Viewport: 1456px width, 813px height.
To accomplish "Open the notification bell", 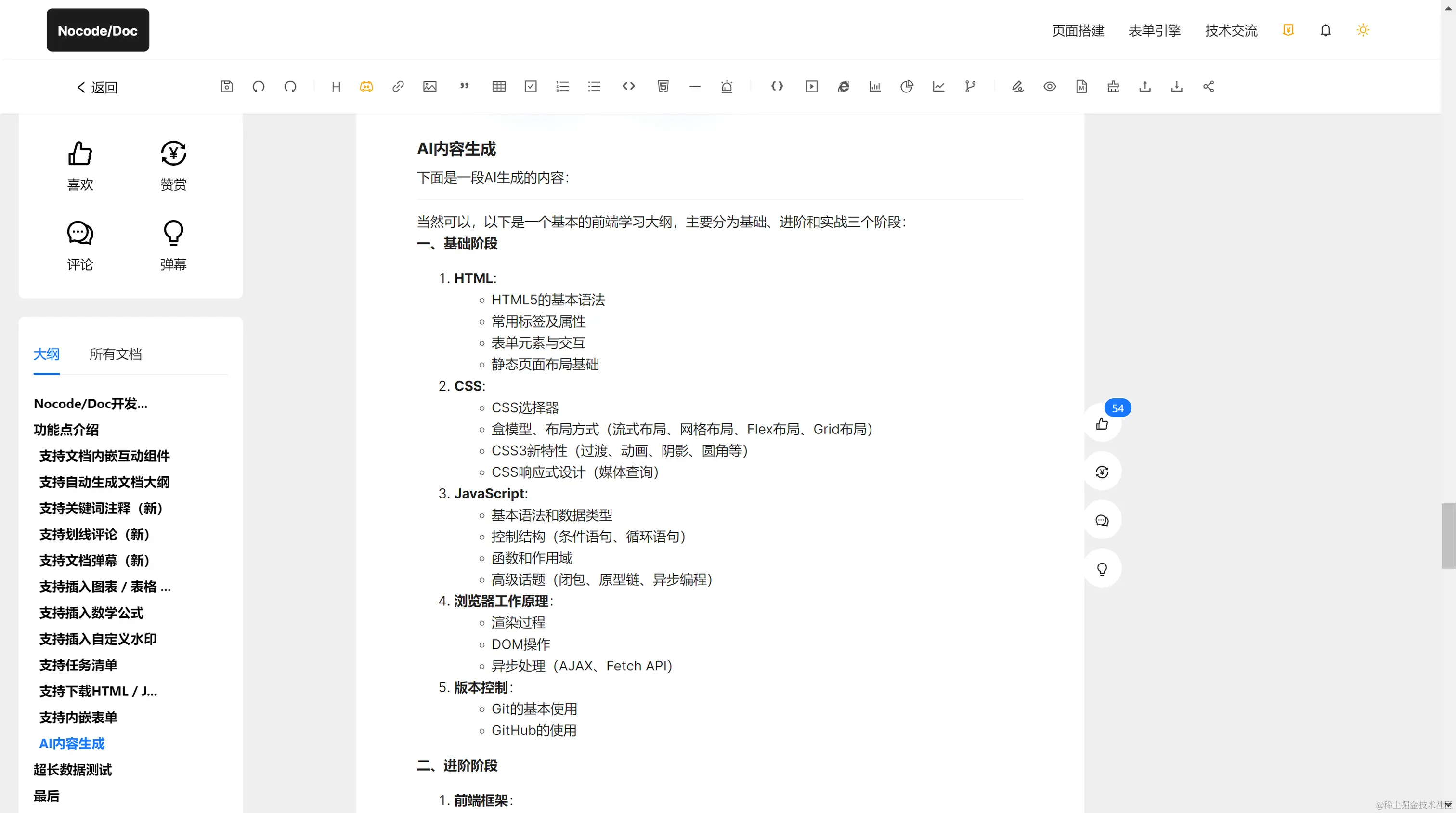I will [x=1326, y=30].
